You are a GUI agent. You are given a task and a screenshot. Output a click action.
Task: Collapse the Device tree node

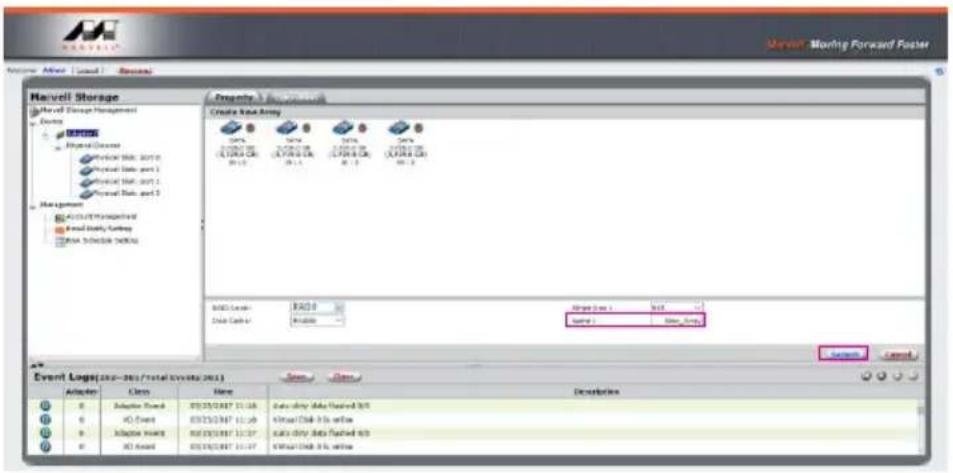click(x=33, y=122)
